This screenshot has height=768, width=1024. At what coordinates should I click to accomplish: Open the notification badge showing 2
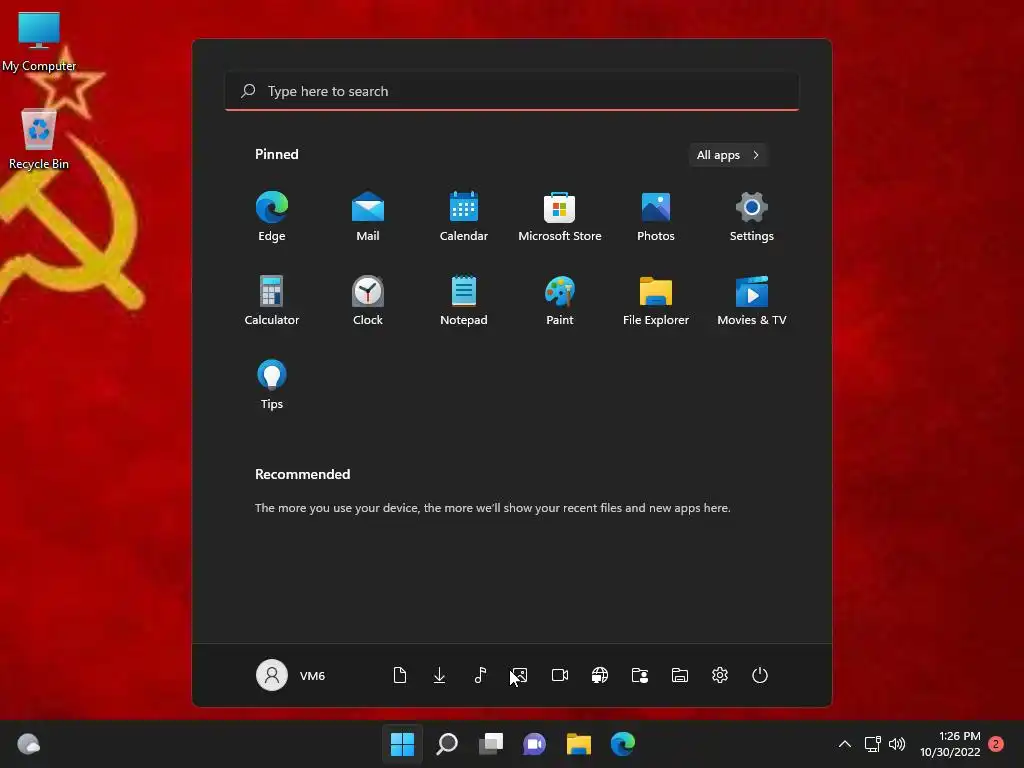coord(996,744)
